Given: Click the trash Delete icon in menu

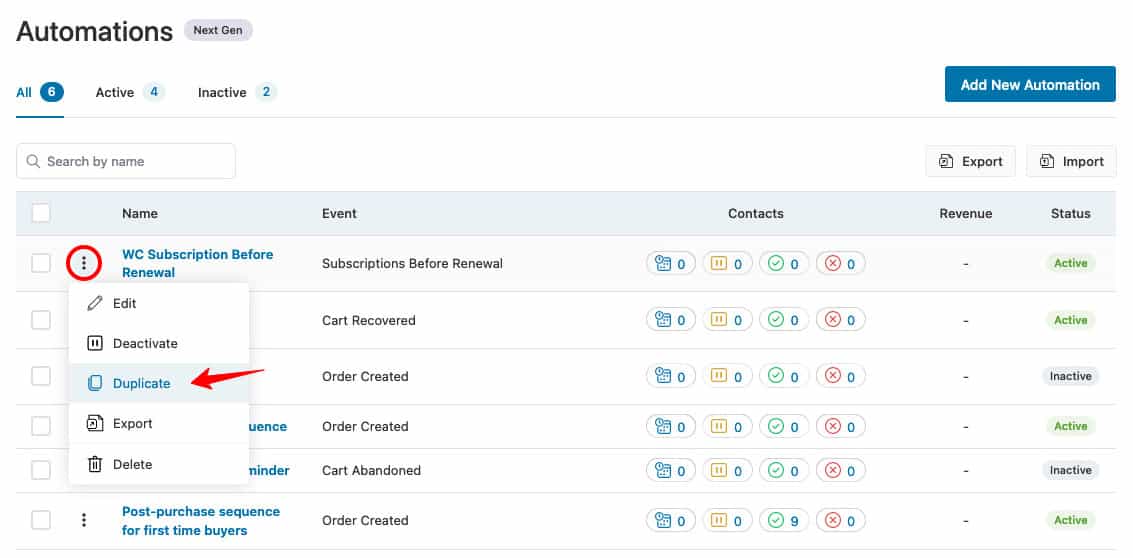Looking at the screenshot, I should [x=95, y=464].
